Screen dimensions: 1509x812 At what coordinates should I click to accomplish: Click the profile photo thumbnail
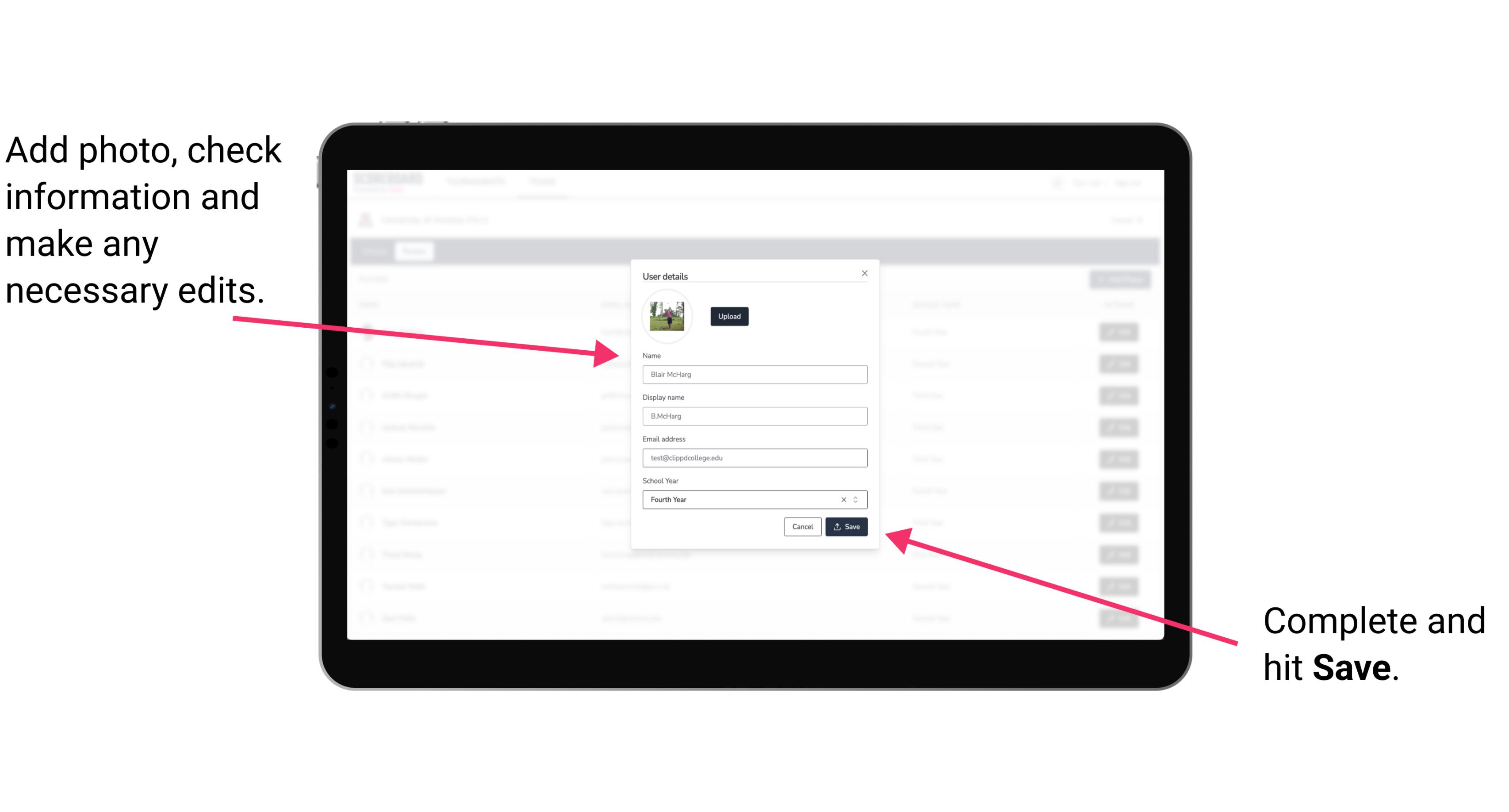pyautogui.click(x=667, y=316)
